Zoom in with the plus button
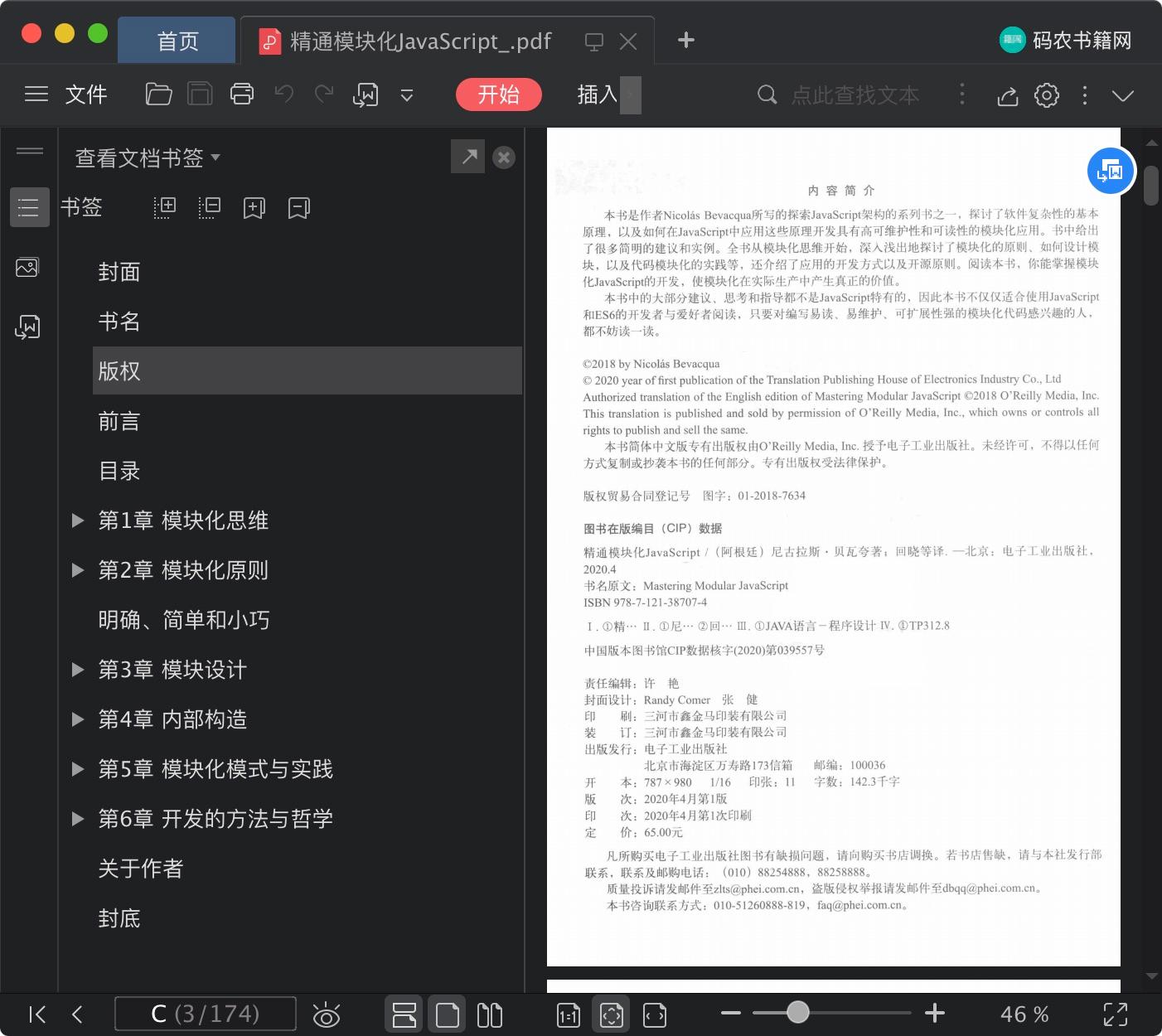 tap(935, 1013)
